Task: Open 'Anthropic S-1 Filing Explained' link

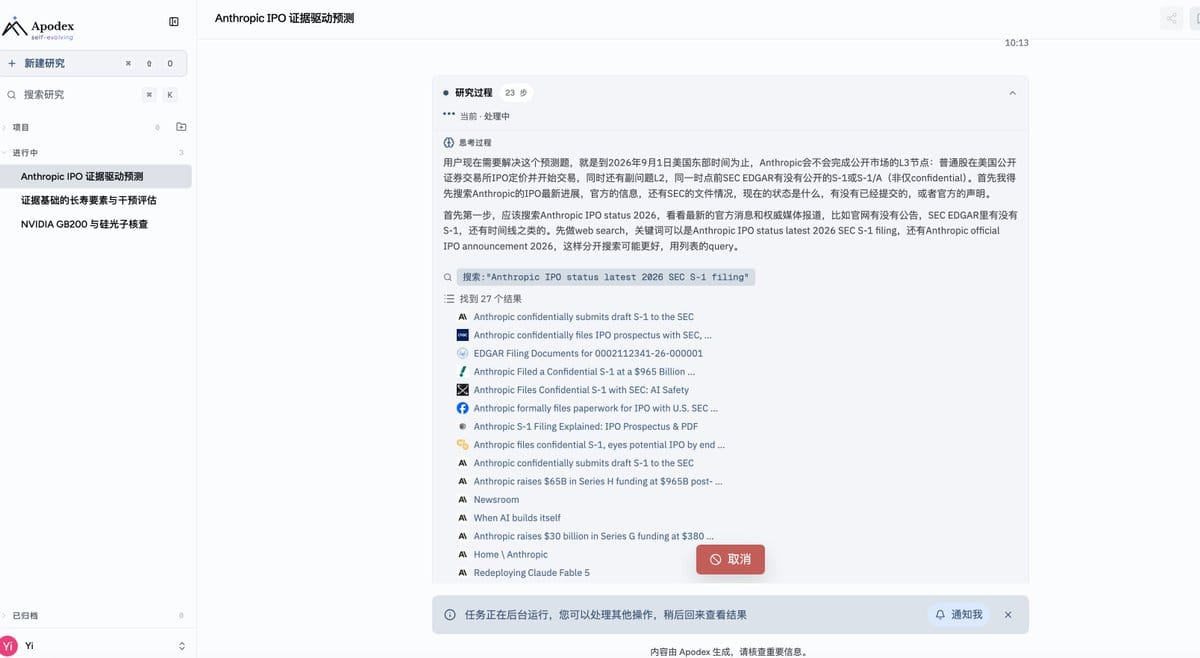Action: click(586, 426)
